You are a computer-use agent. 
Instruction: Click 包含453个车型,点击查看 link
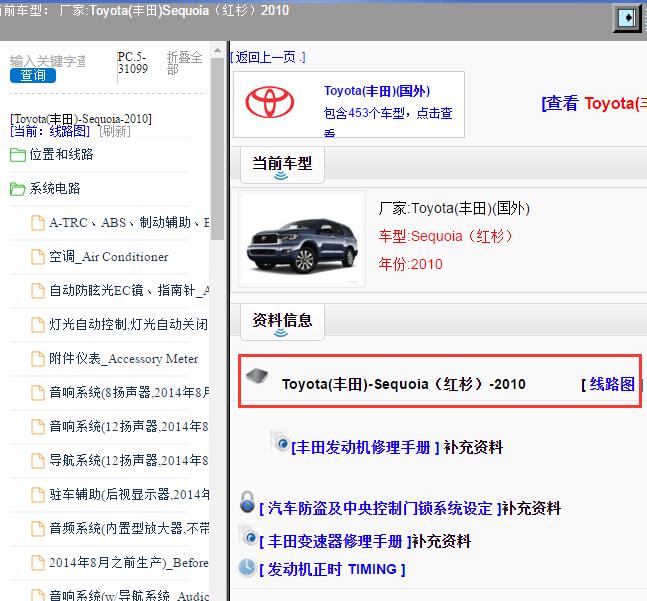point(388,122)
